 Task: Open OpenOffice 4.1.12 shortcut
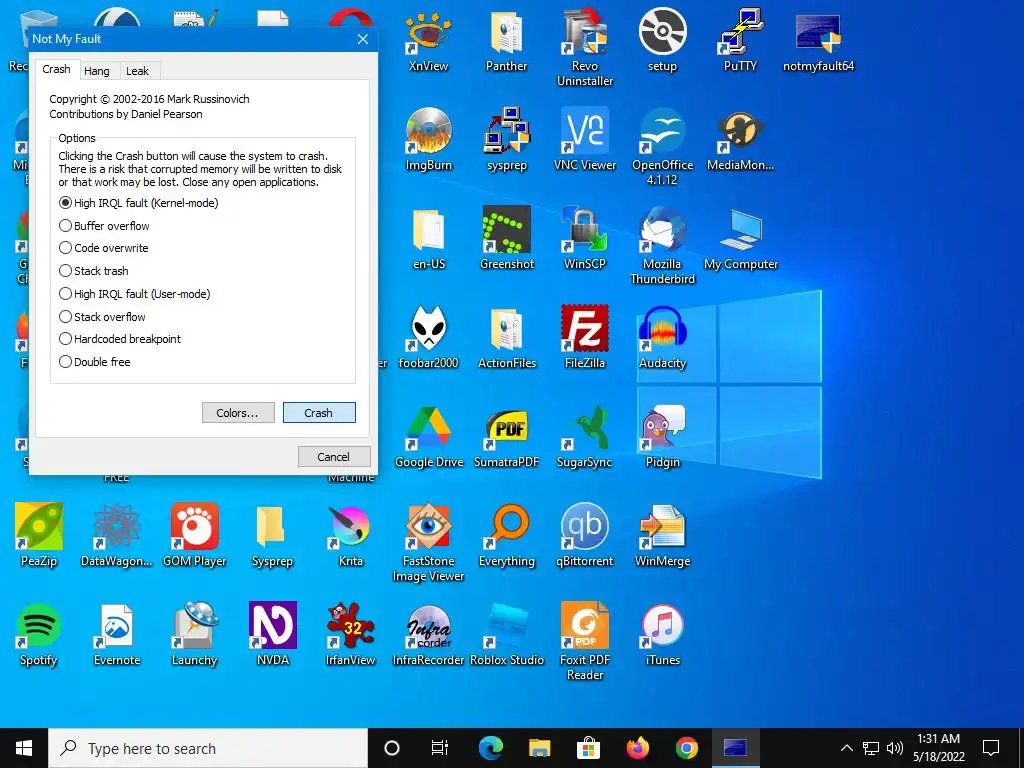click(662, 146)
